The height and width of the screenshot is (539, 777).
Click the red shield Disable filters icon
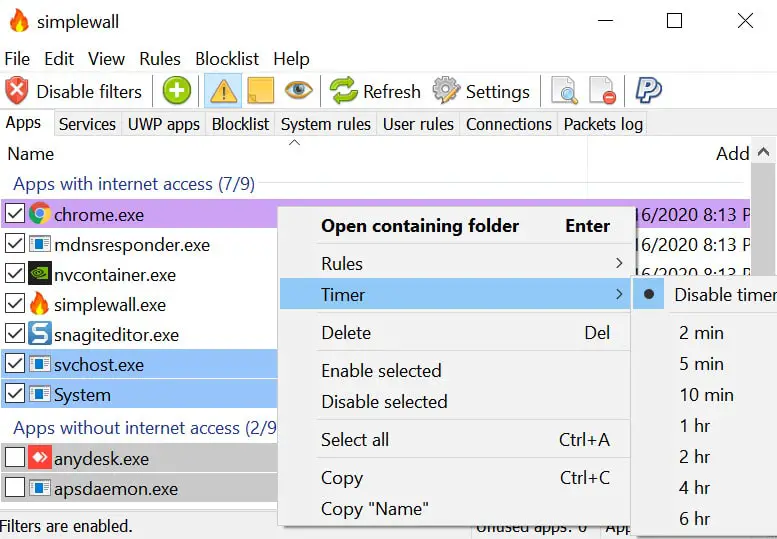[x=17, y=91]
